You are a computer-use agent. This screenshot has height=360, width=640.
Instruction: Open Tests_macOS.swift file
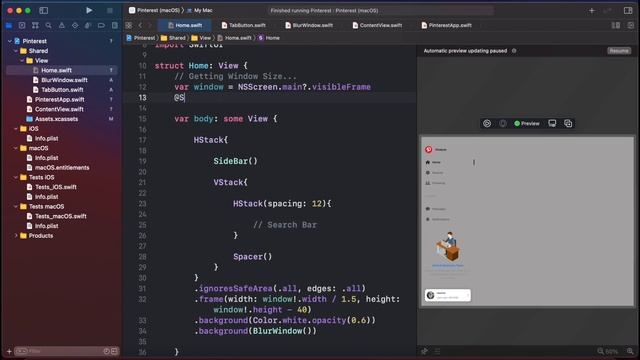[62, 216]
